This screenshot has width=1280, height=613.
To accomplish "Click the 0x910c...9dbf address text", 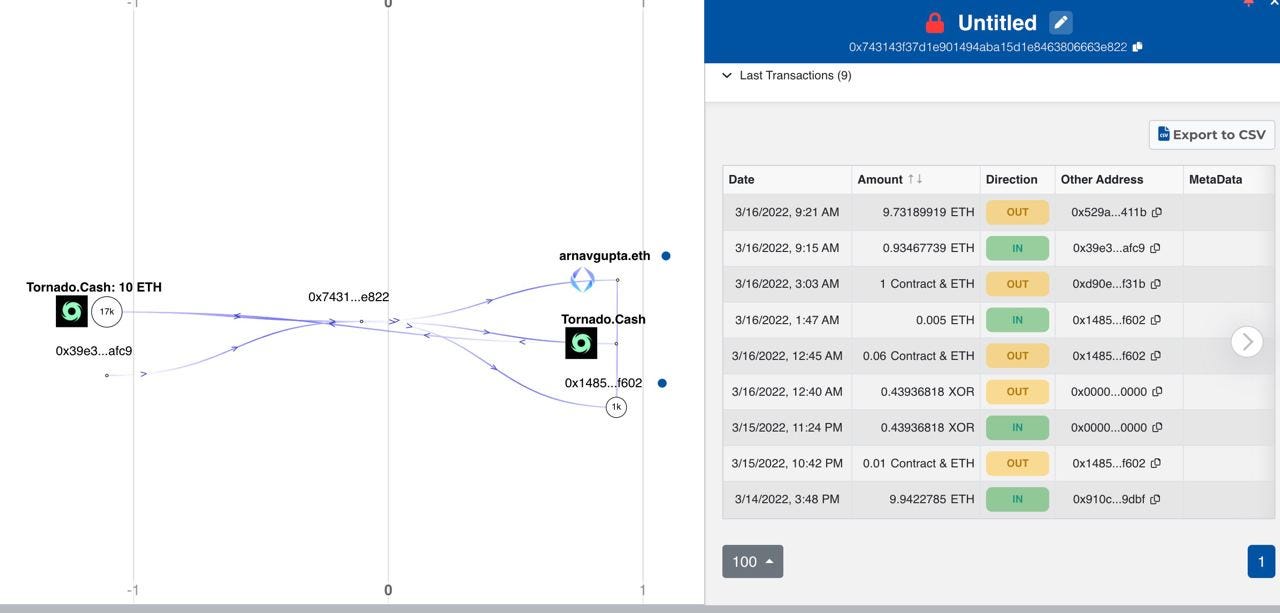I will (x=1109, y=499).
